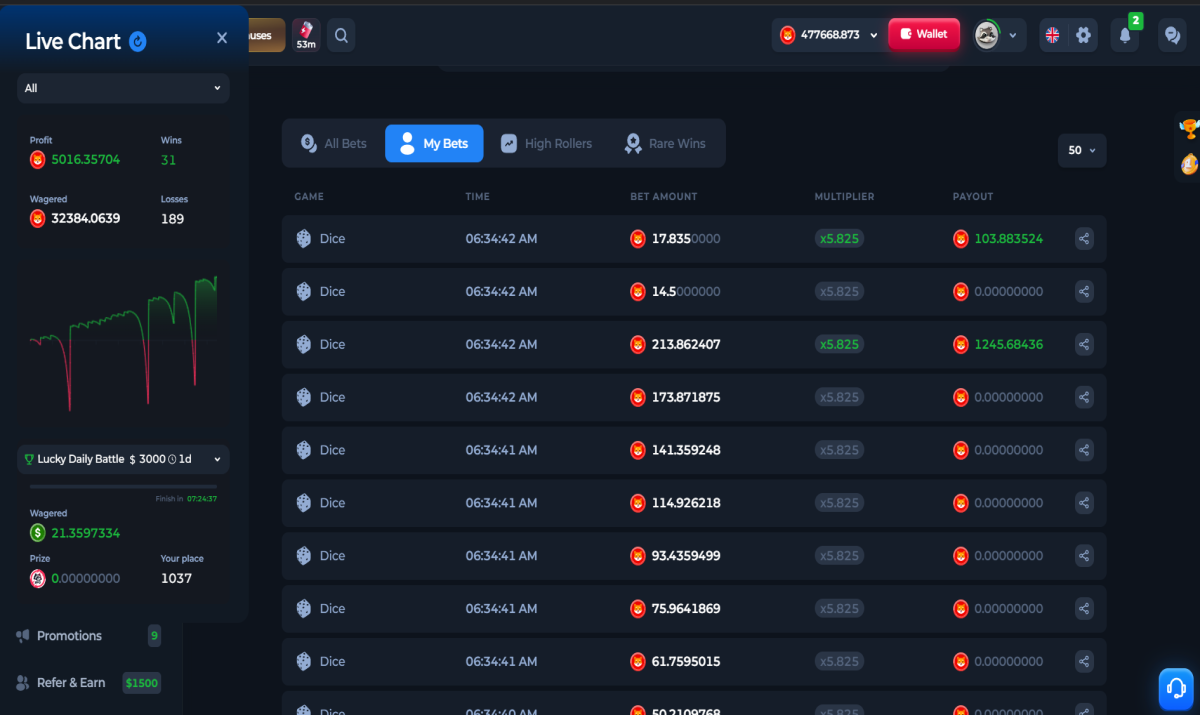Expand the All filter dropdown

pyautogui.click(x=123, y=88)
